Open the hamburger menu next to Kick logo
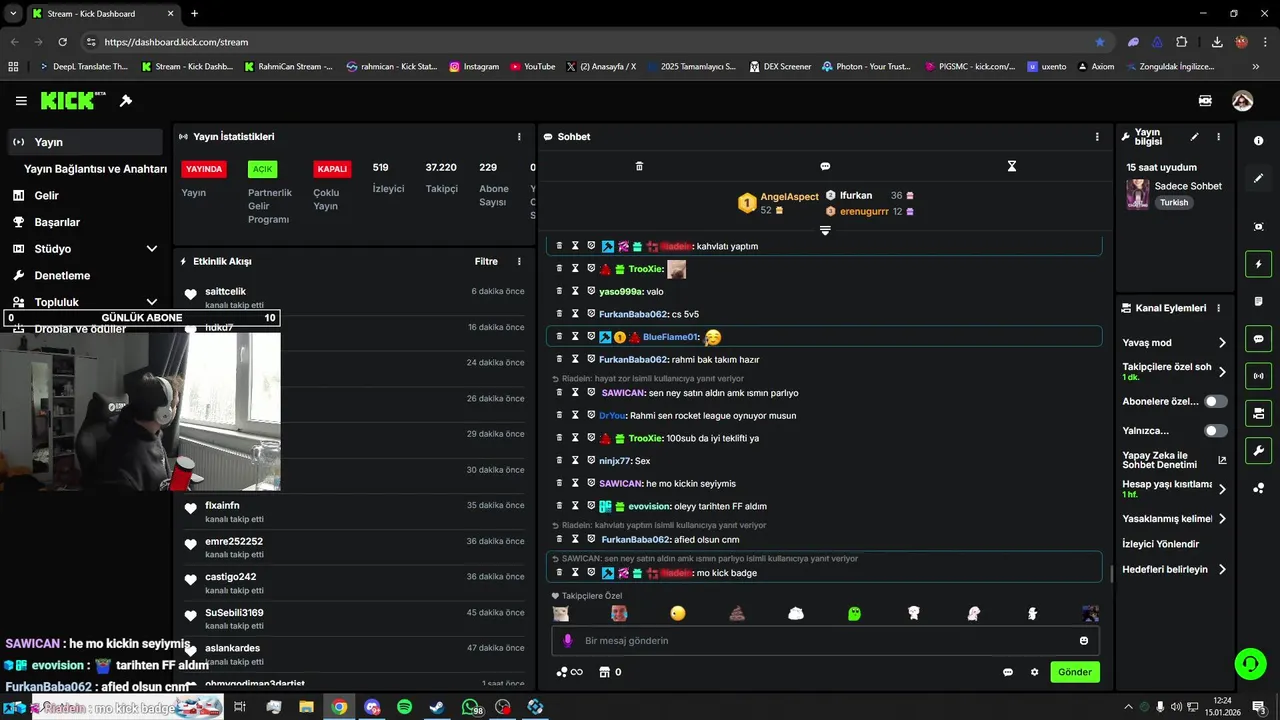Viewport: 1280px width, 720px height. (x=21, y=101)
